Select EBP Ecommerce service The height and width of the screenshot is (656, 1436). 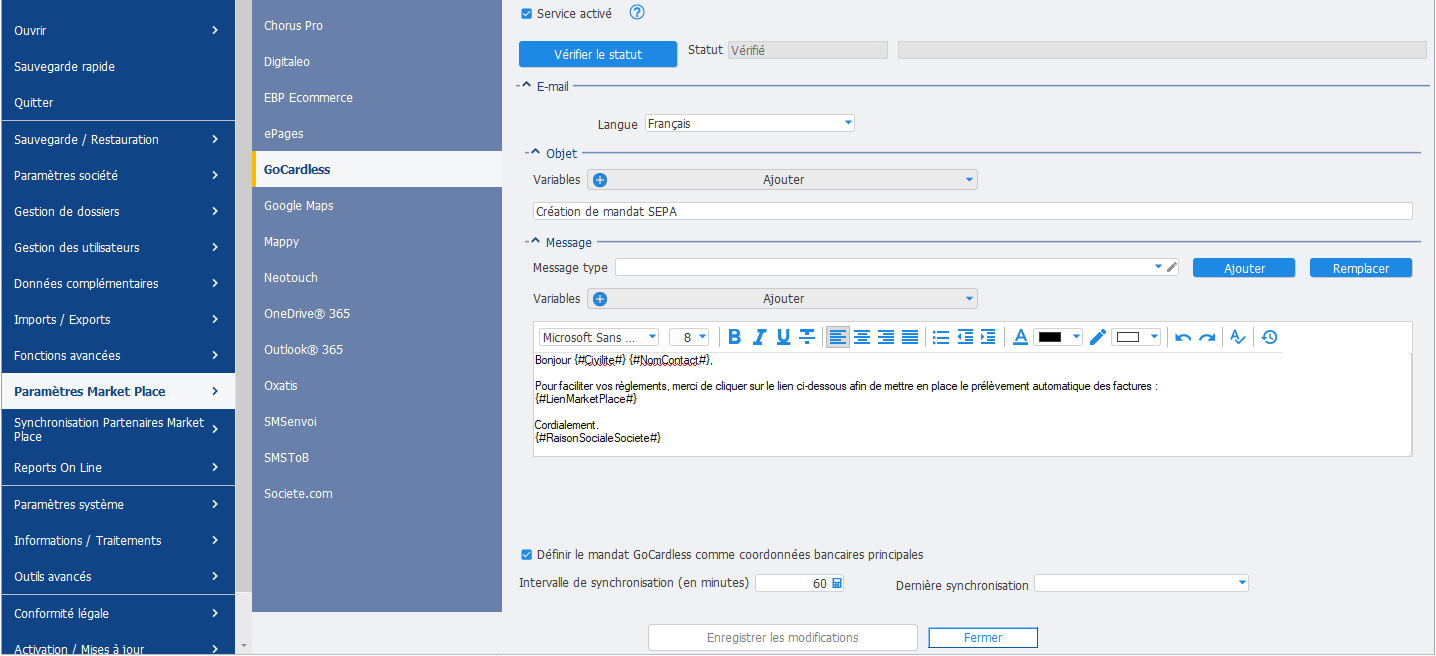pos(377,97)
